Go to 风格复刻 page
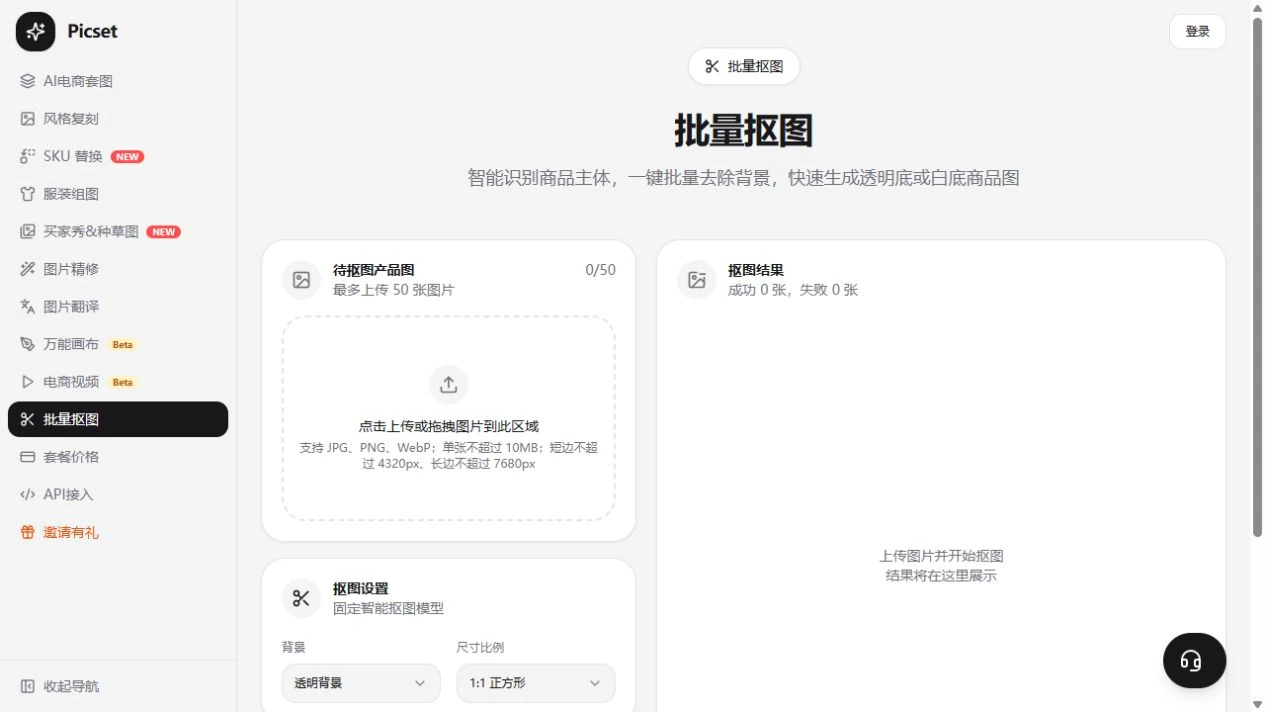 coord(118,119)
